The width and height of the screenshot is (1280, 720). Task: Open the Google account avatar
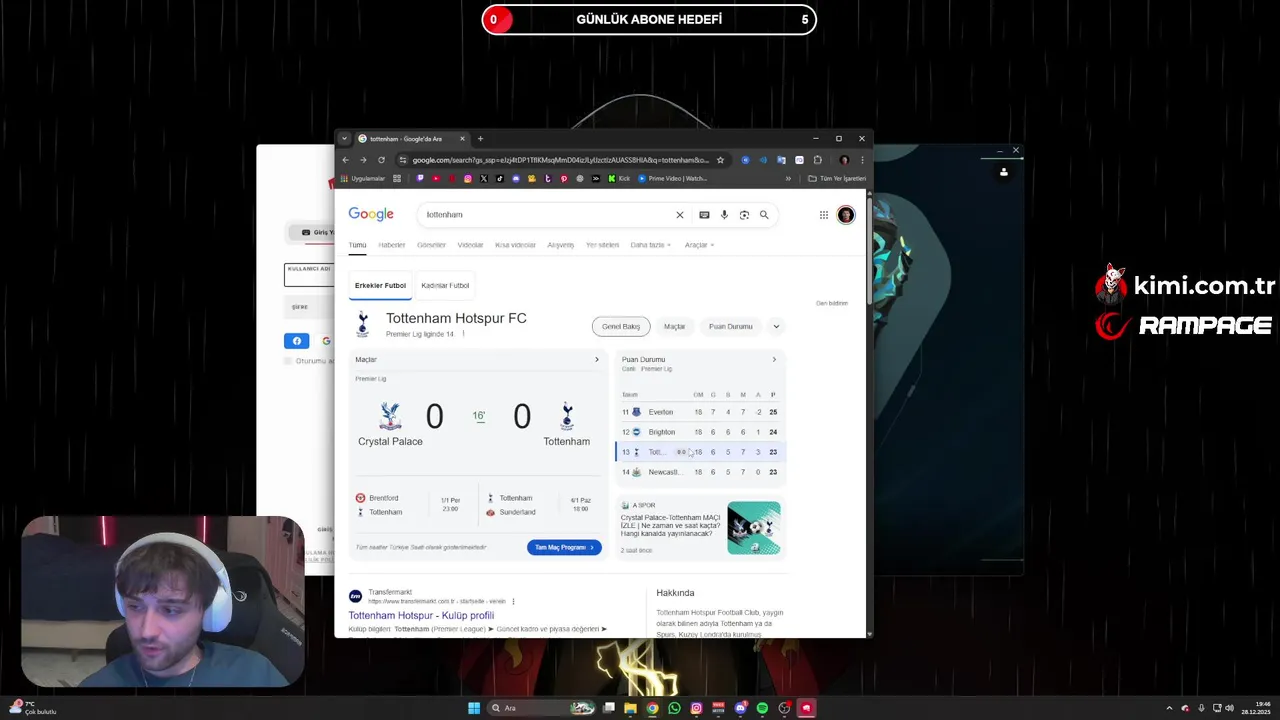(x=846, y=215)
